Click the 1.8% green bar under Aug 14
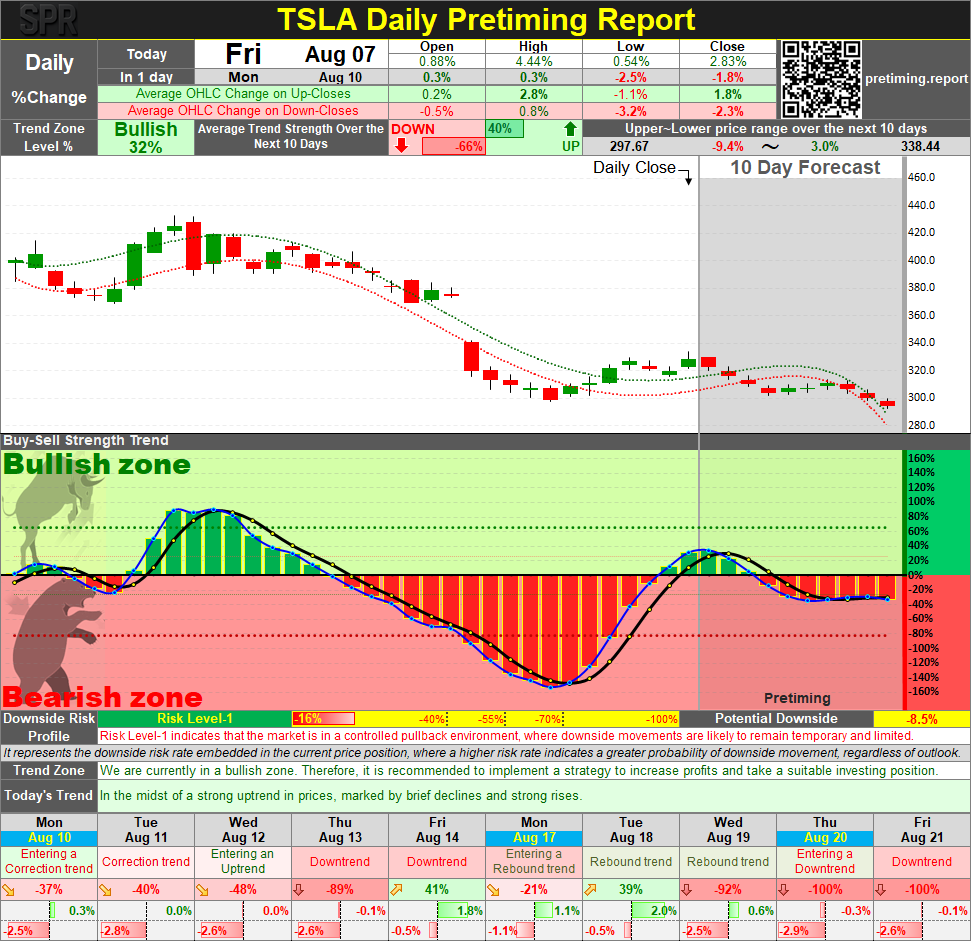This screenshot has width=971, height=941. click(453, 911)
